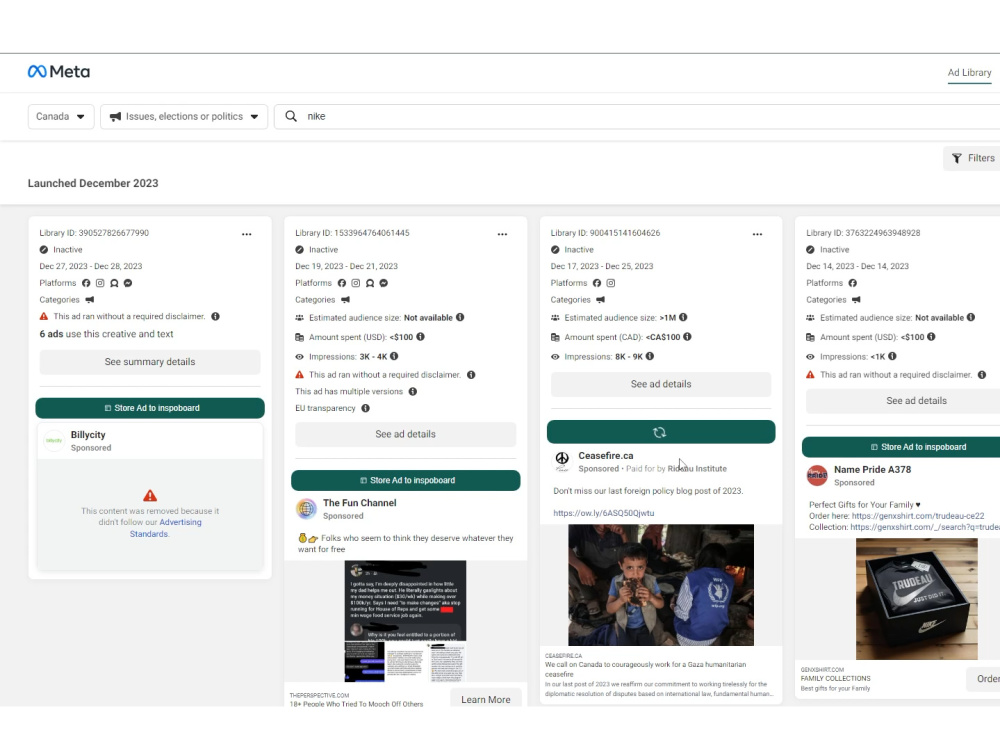Click Name Pride A378 advertiser name

pyautogui.click(x=872, y=470)
